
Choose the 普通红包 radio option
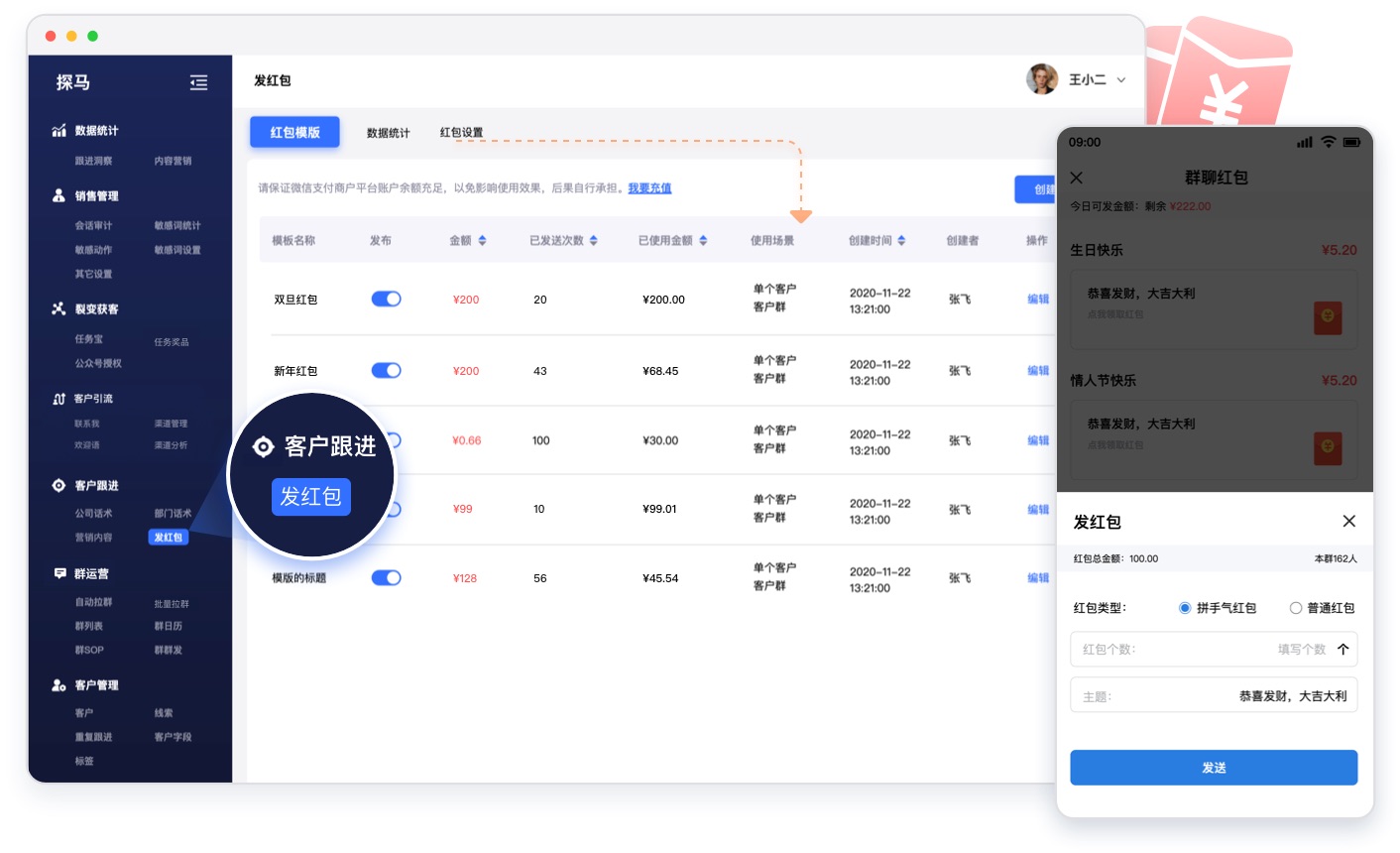point(1295,608)
